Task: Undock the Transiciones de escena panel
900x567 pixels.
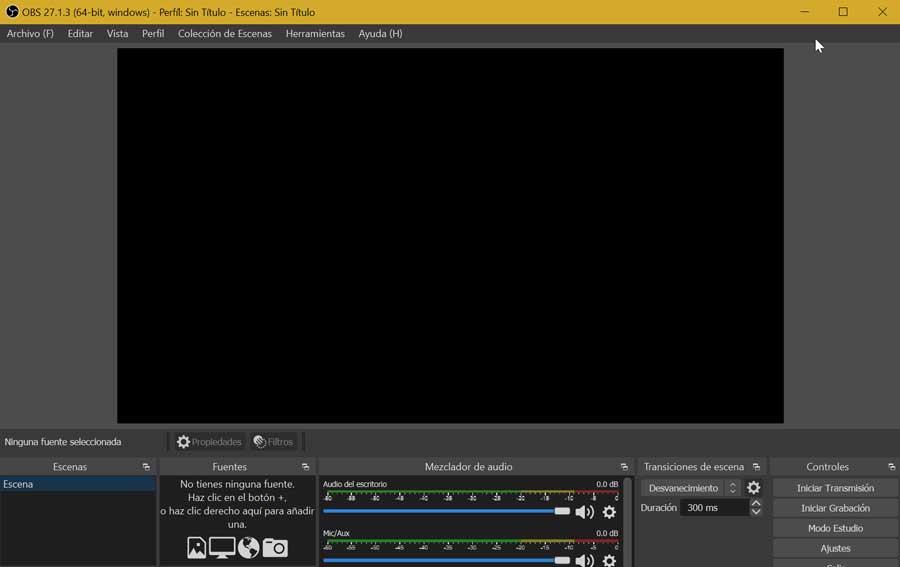Action: point(756,467)
